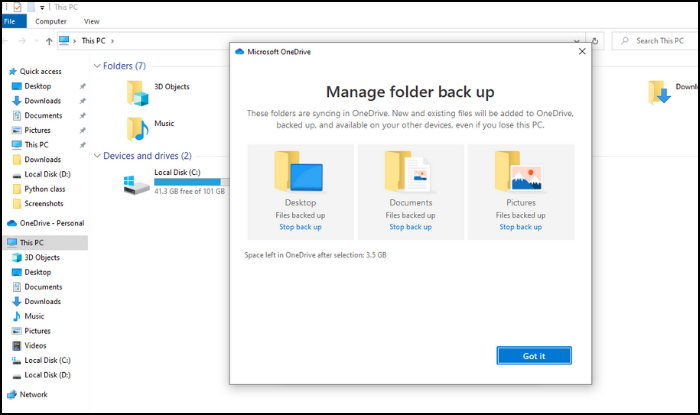Open the Computer ribbon tab

click(52, 20)
